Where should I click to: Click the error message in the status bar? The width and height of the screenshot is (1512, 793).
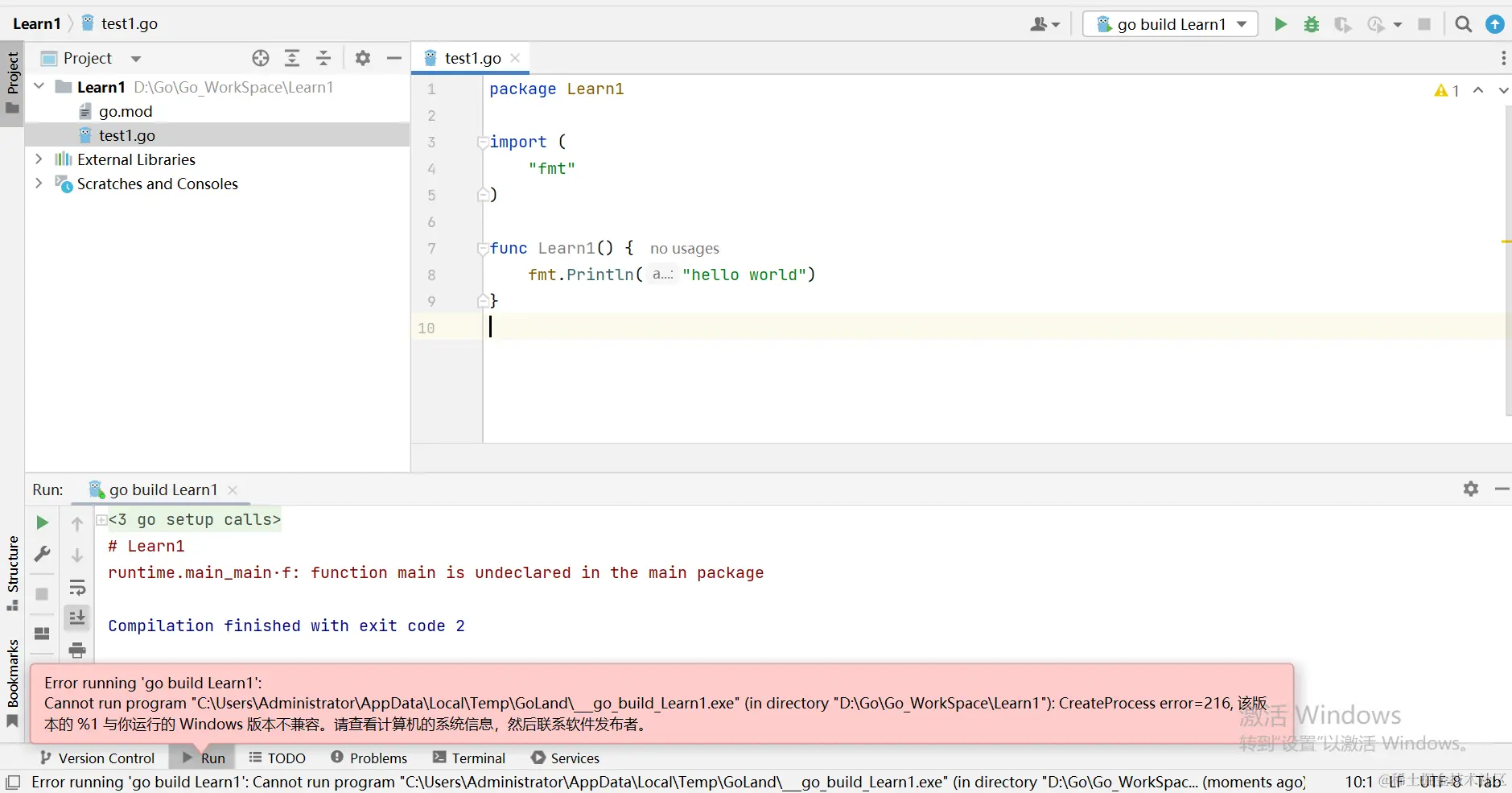click(x=669, y=782)
